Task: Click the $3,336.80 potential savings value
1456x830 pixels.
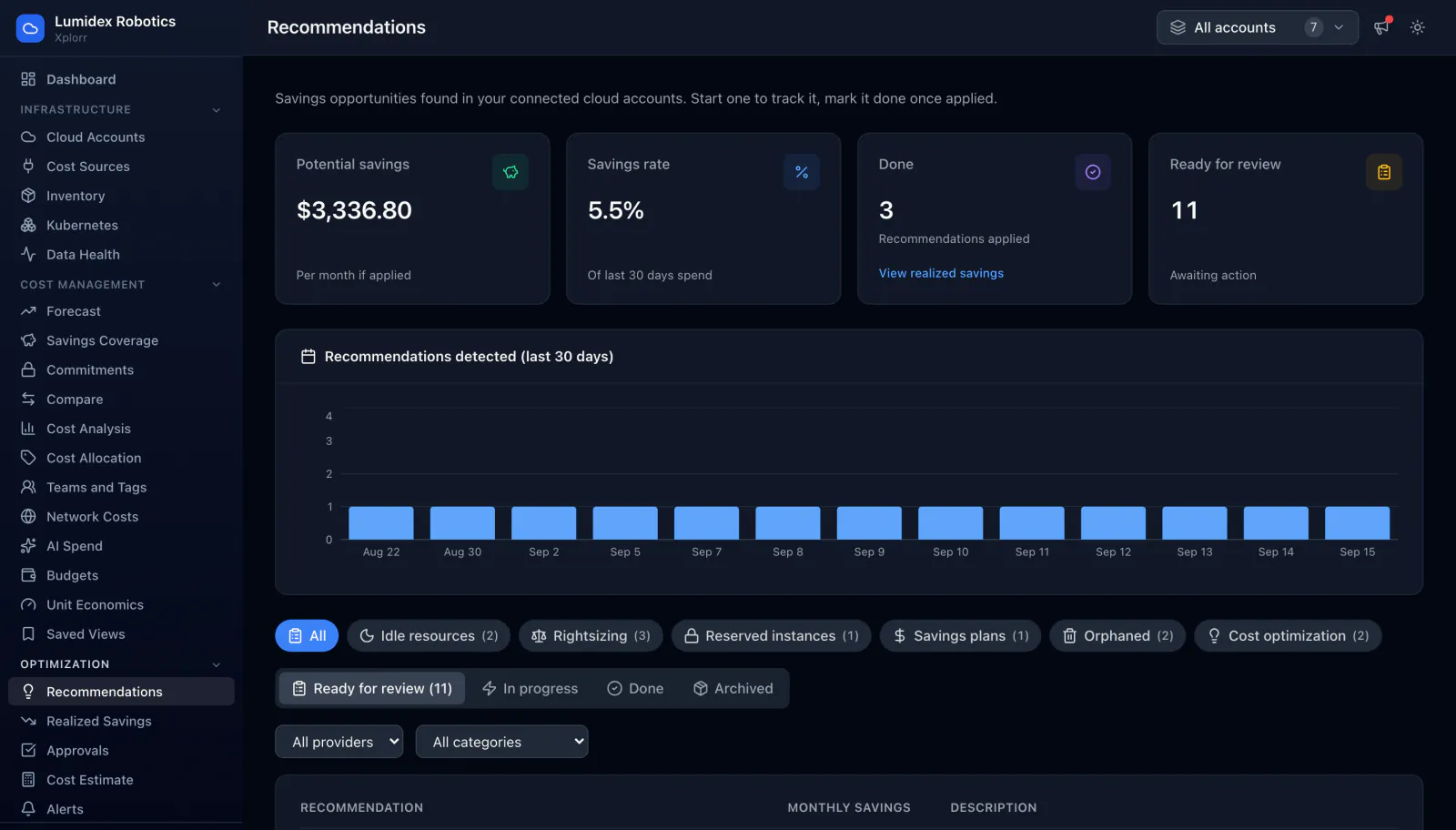Action: pos(354,210)
